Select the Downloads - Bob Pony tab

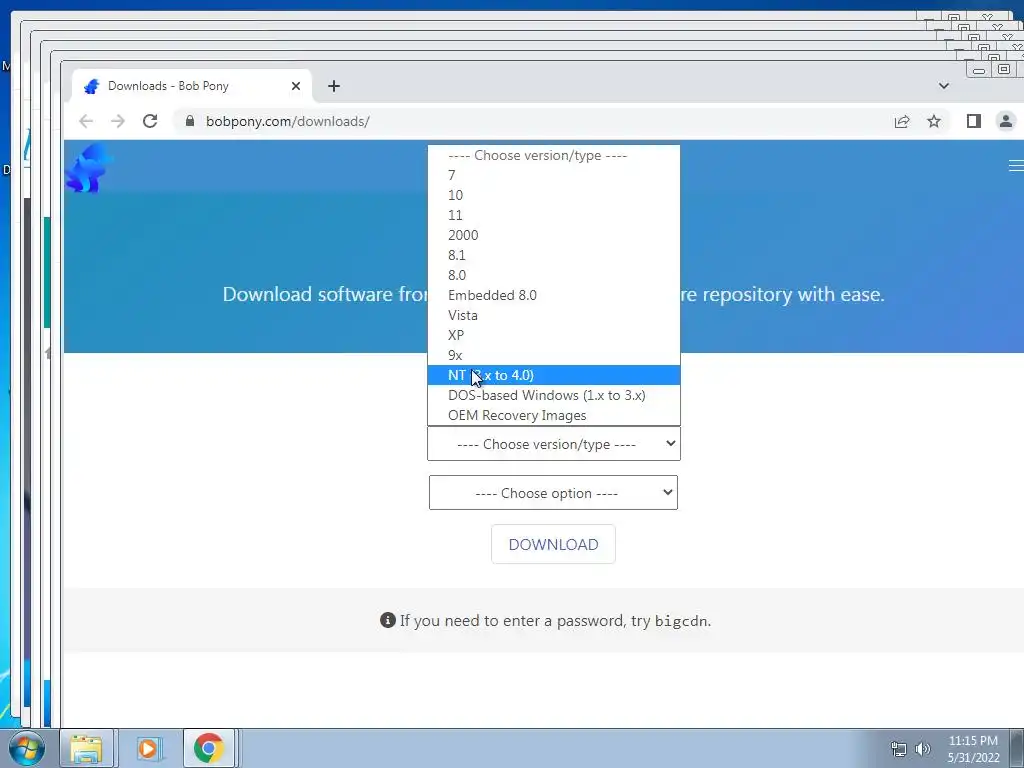coord(191,86)
